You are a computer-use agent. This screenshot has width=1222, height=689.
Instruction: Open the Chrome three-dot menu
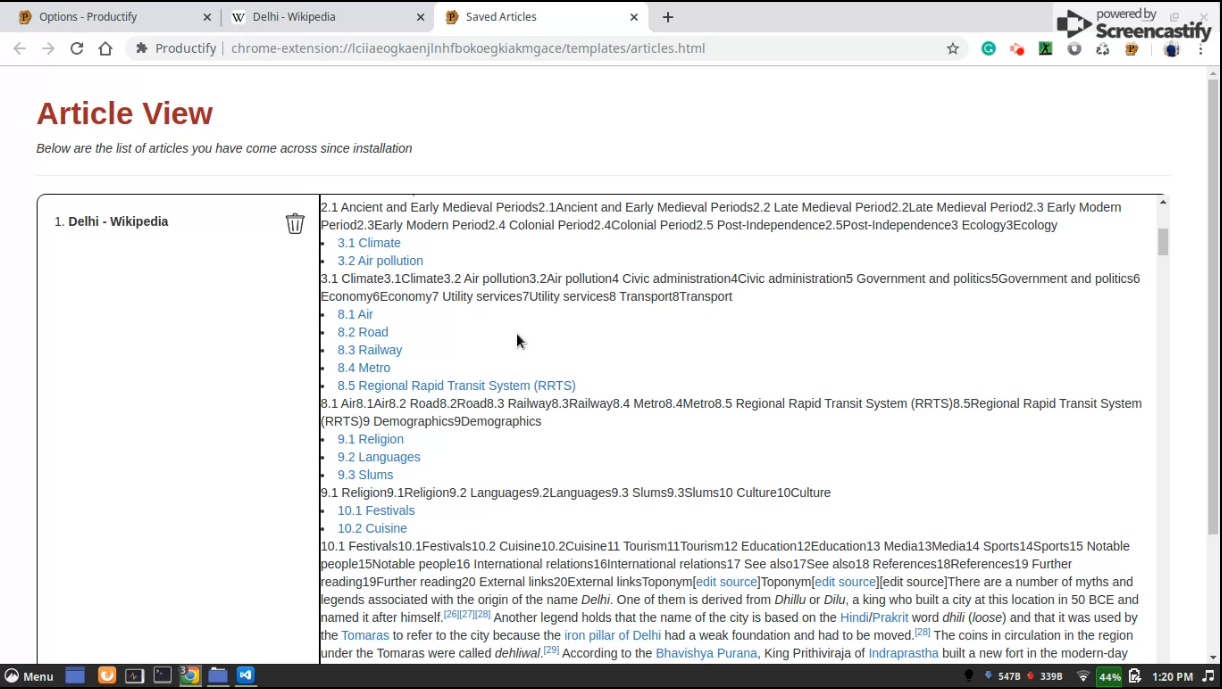click(1201, 48)
